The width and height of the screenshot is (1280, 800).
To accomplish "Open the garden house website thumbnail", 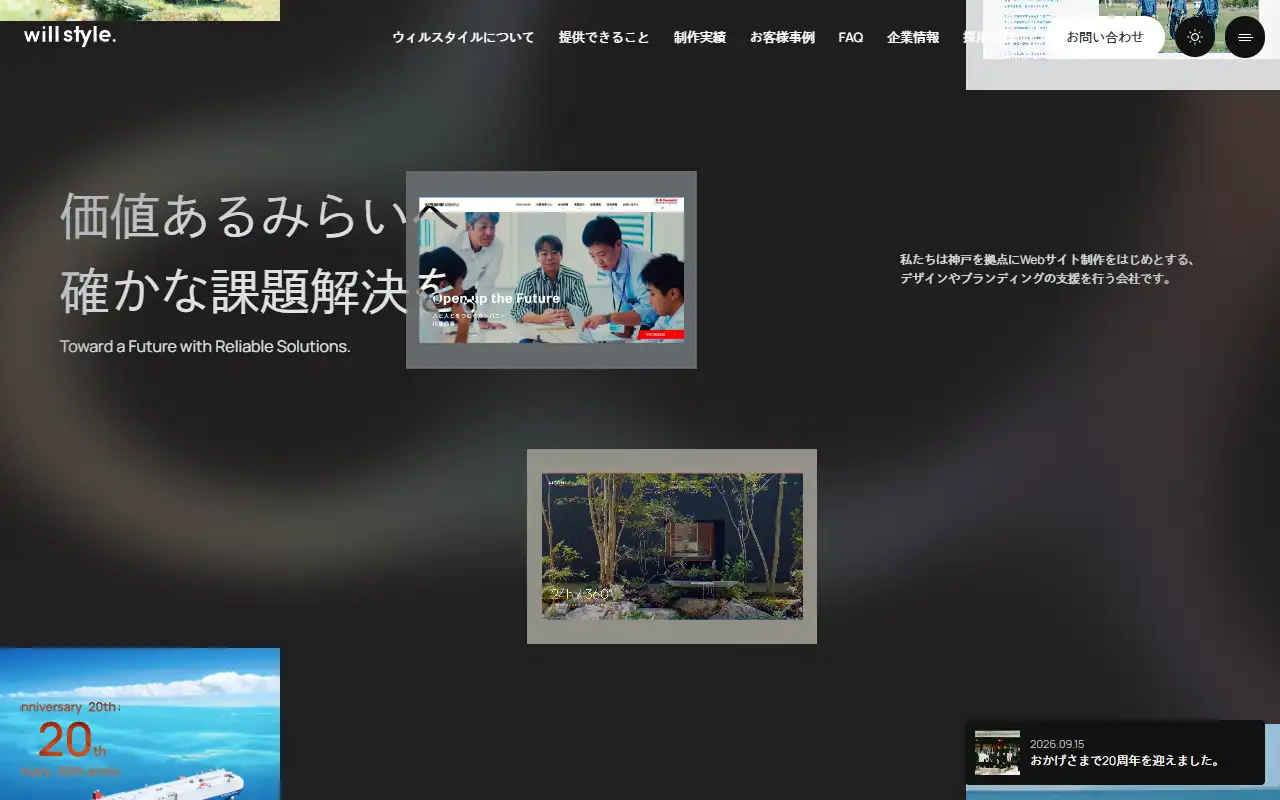I will [x=672, y=546].
